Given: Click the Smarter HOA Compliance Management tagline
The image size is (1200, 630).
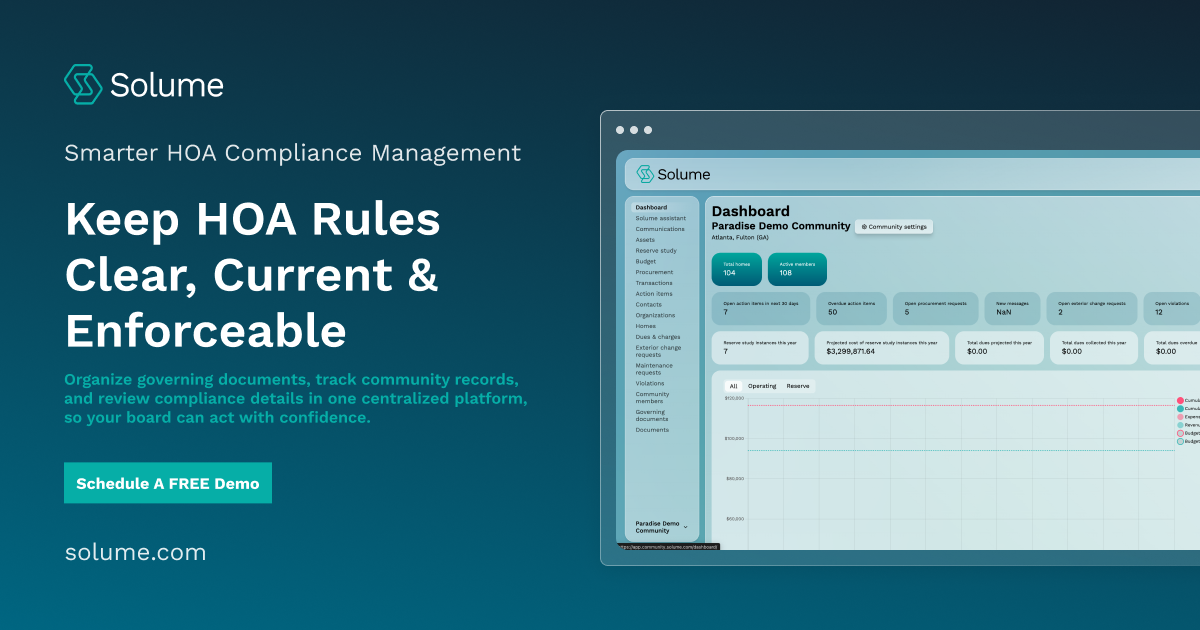Looking at the screenshot, I should (x=293, y=153).
